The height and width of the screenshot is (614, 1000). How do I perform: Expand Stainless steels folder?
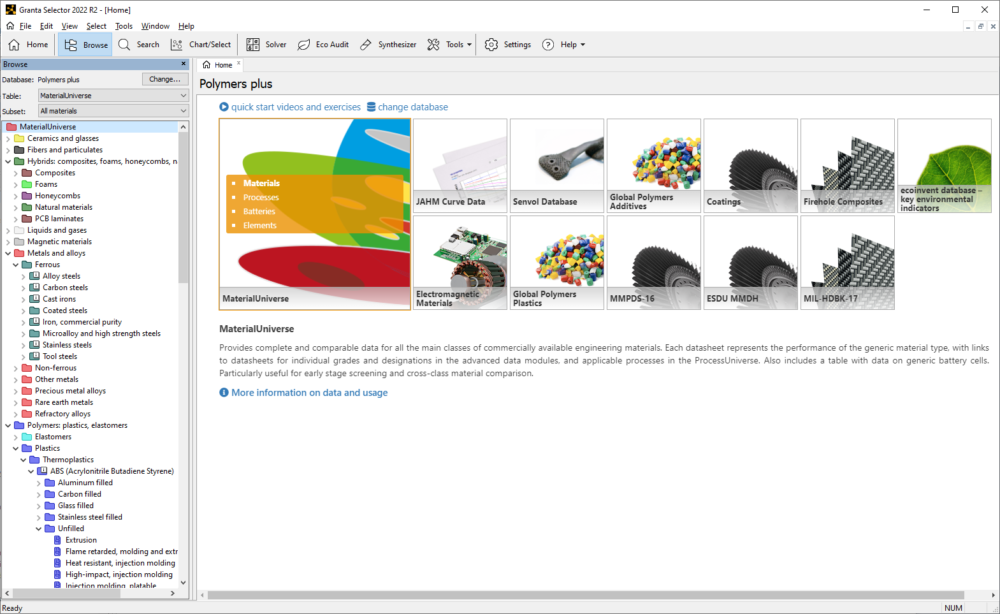pyautogui.click(x=24, y=345)
